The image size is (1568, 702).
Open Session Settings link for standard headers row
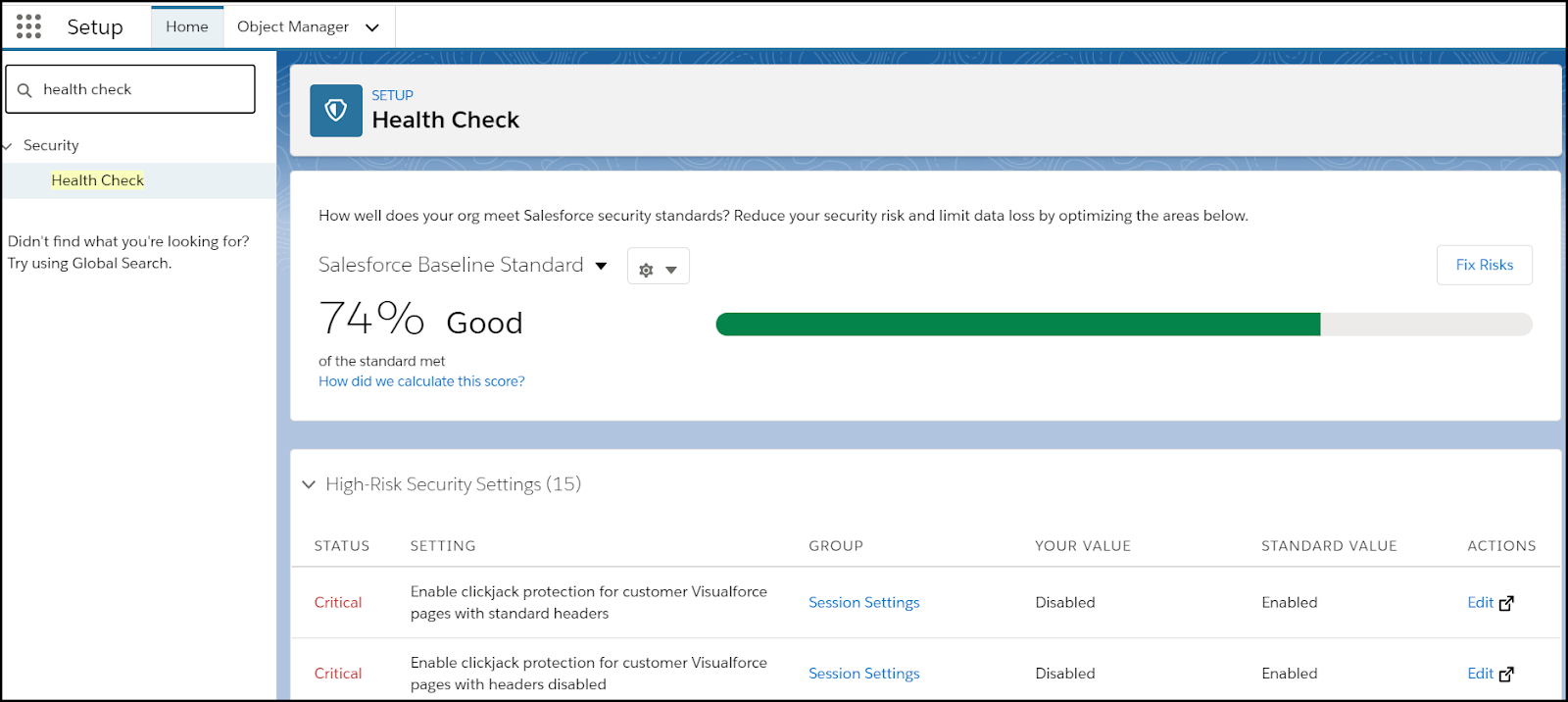pyautogui.click(x=864, y=602)
